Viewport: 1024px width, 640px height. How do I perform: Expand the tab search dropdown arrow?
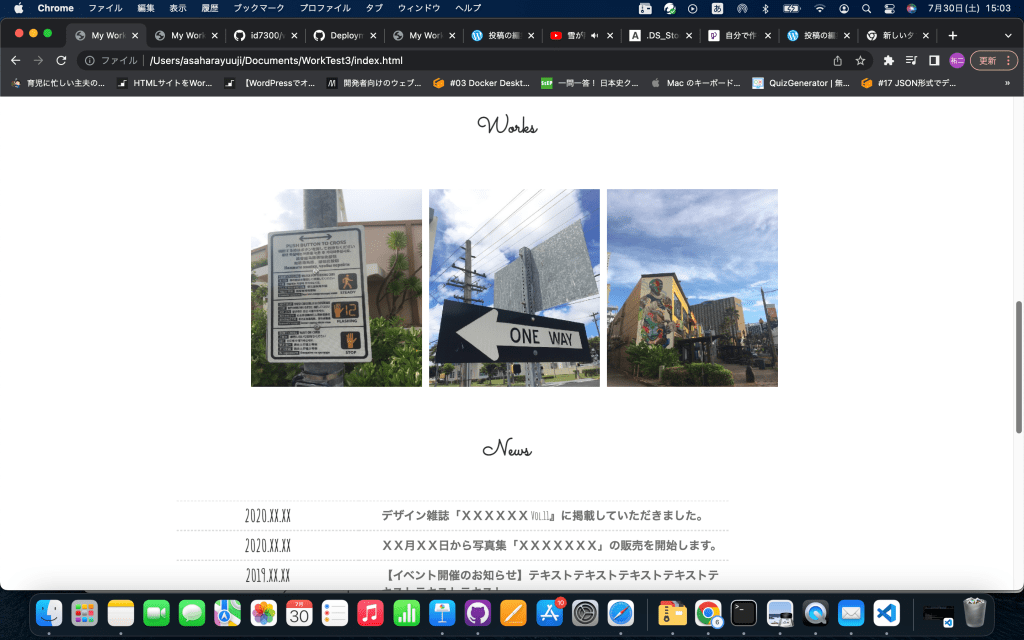[x=1007, y=35]
